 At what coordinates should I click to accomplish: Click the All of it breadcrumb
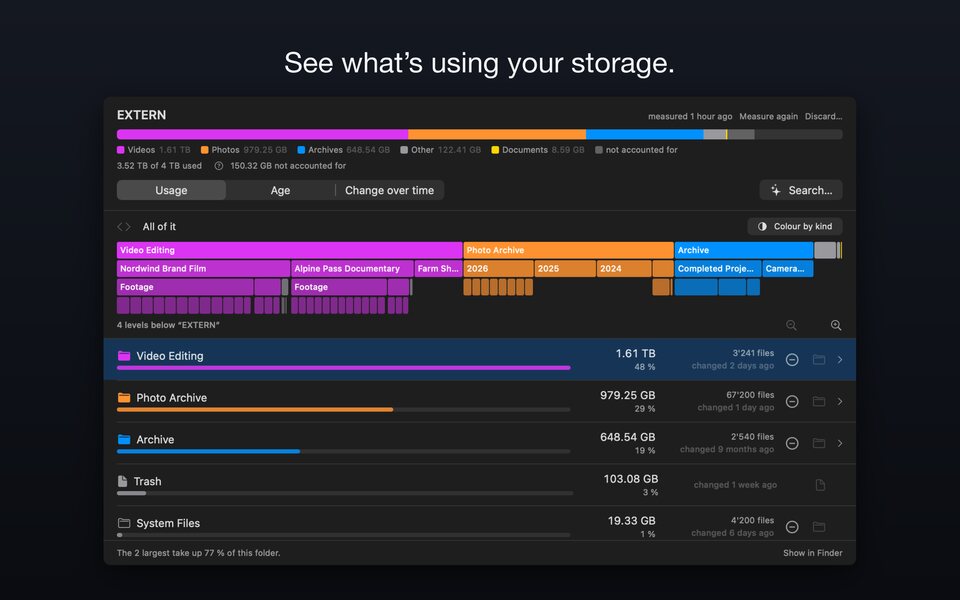pos(159,227)
